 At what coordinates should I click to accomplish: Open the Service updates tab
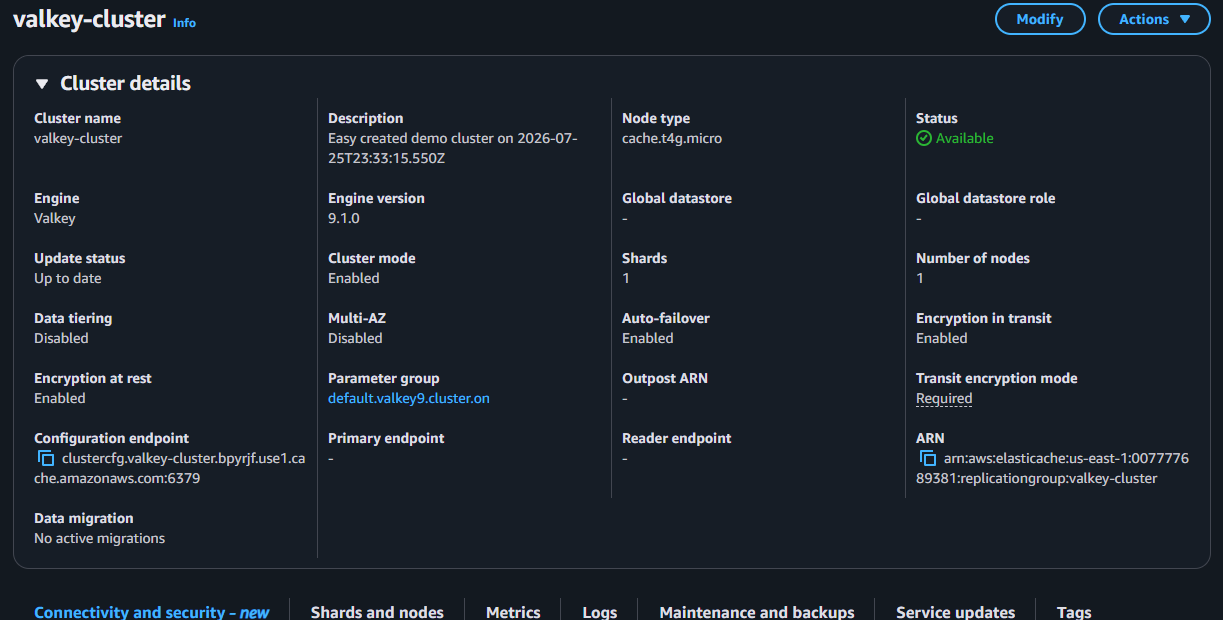(955, 612)
